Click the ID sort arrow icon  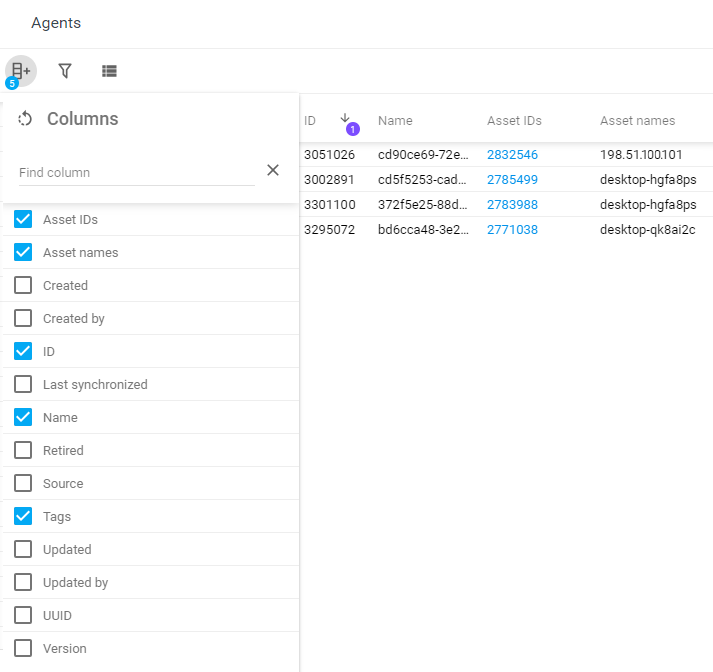[345, 119]
